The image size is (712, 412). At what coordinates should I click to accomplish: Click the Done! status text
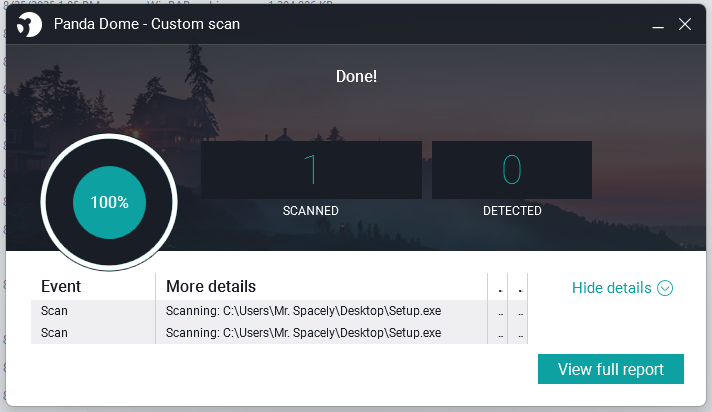(356, 76)
